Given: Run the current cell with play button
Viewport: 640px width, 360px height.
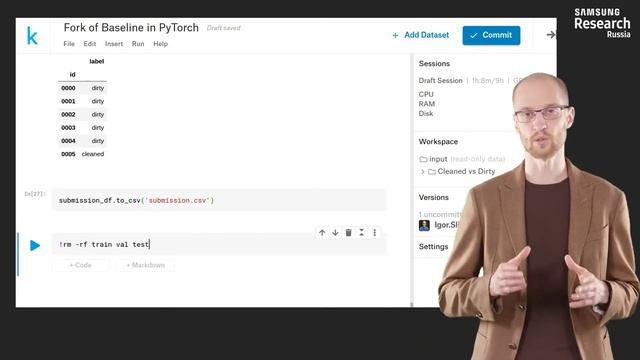Looking at the screenshot, I should click(35, 245).
